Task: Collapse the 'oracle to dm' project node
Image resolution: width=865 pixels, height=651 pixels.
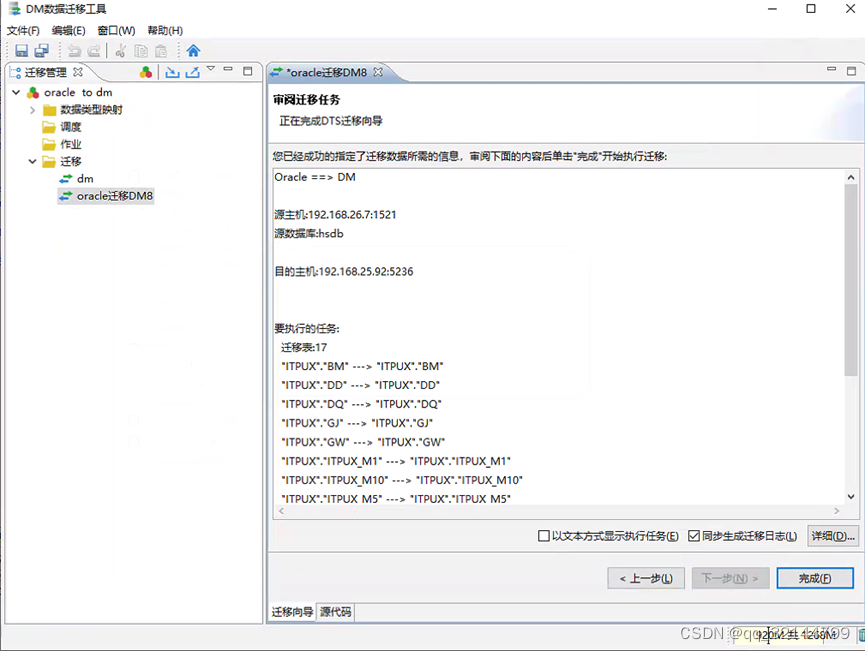Action: click(x=16, y=93)
